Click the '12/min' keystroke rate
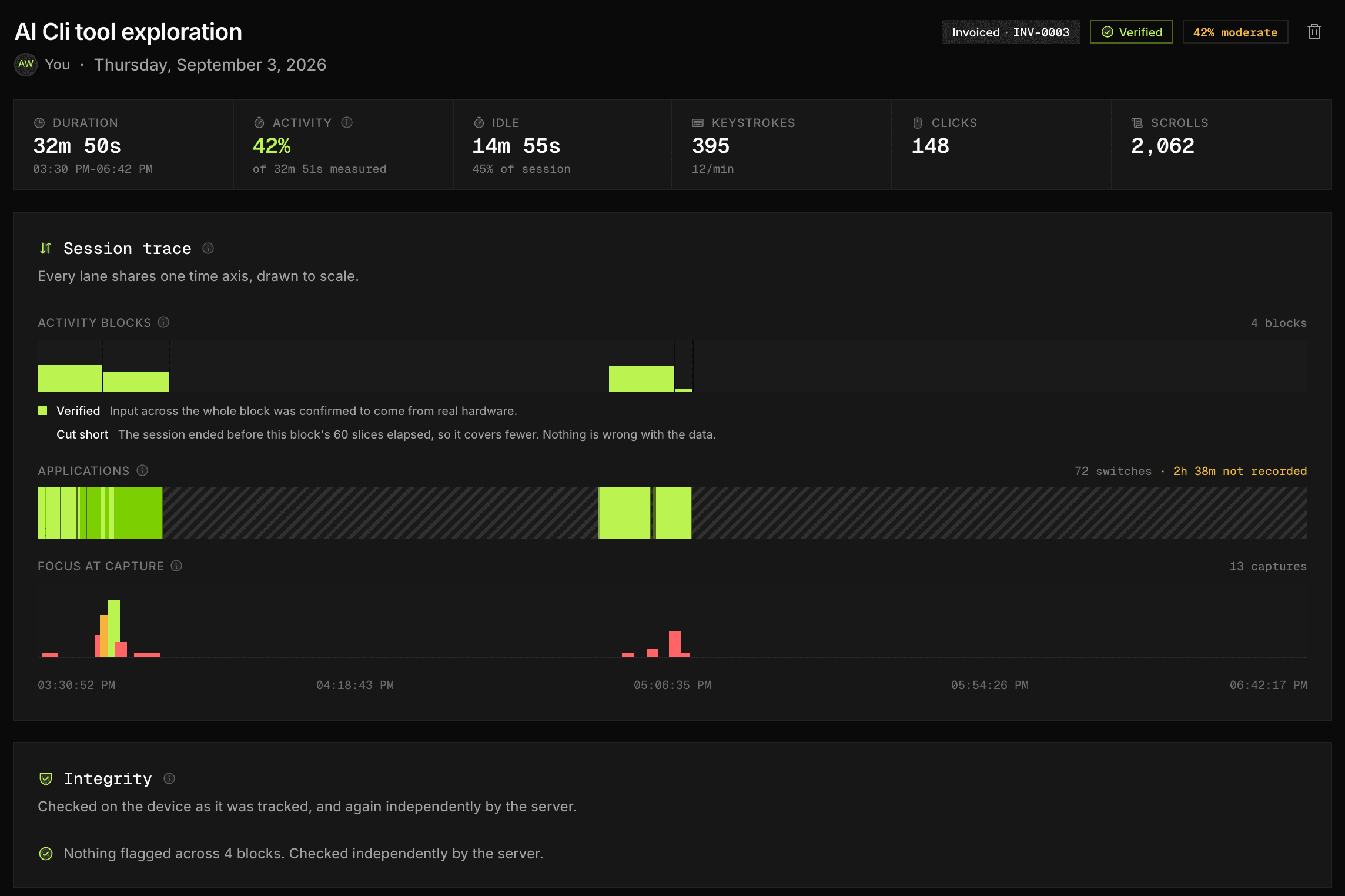 tap(712, 169)
